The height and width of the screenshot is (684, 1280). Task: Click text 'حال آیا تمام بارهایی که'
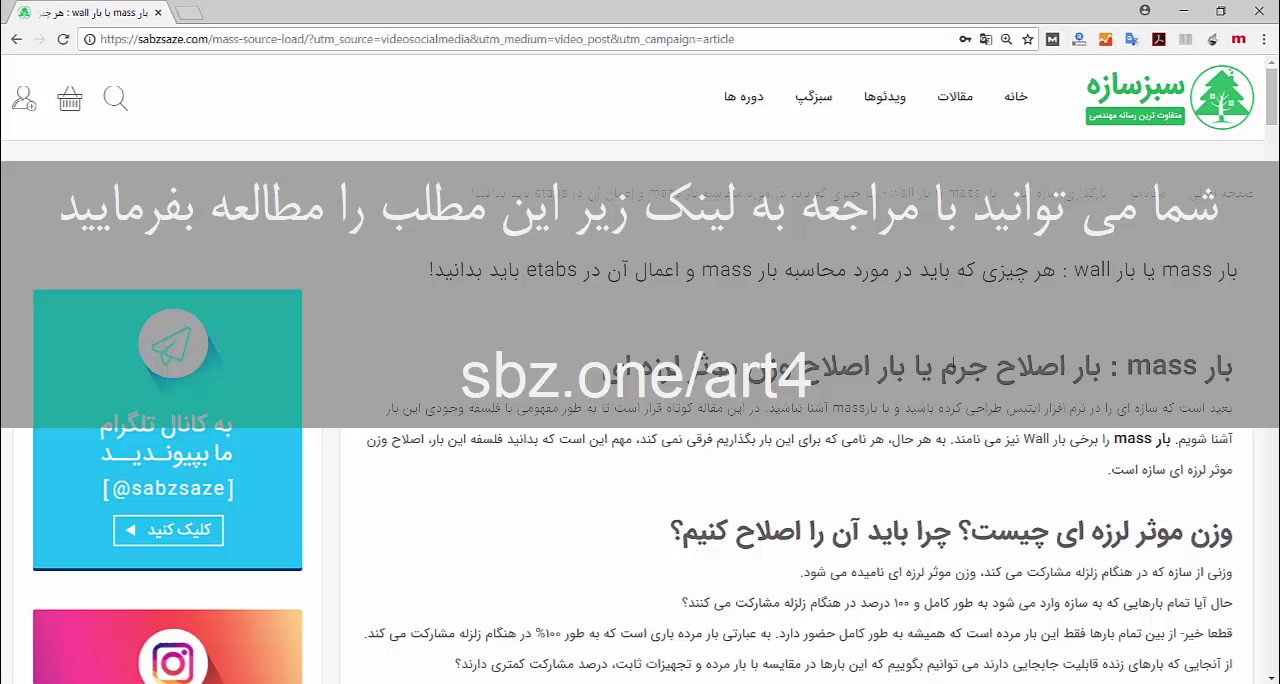point(957,603)
